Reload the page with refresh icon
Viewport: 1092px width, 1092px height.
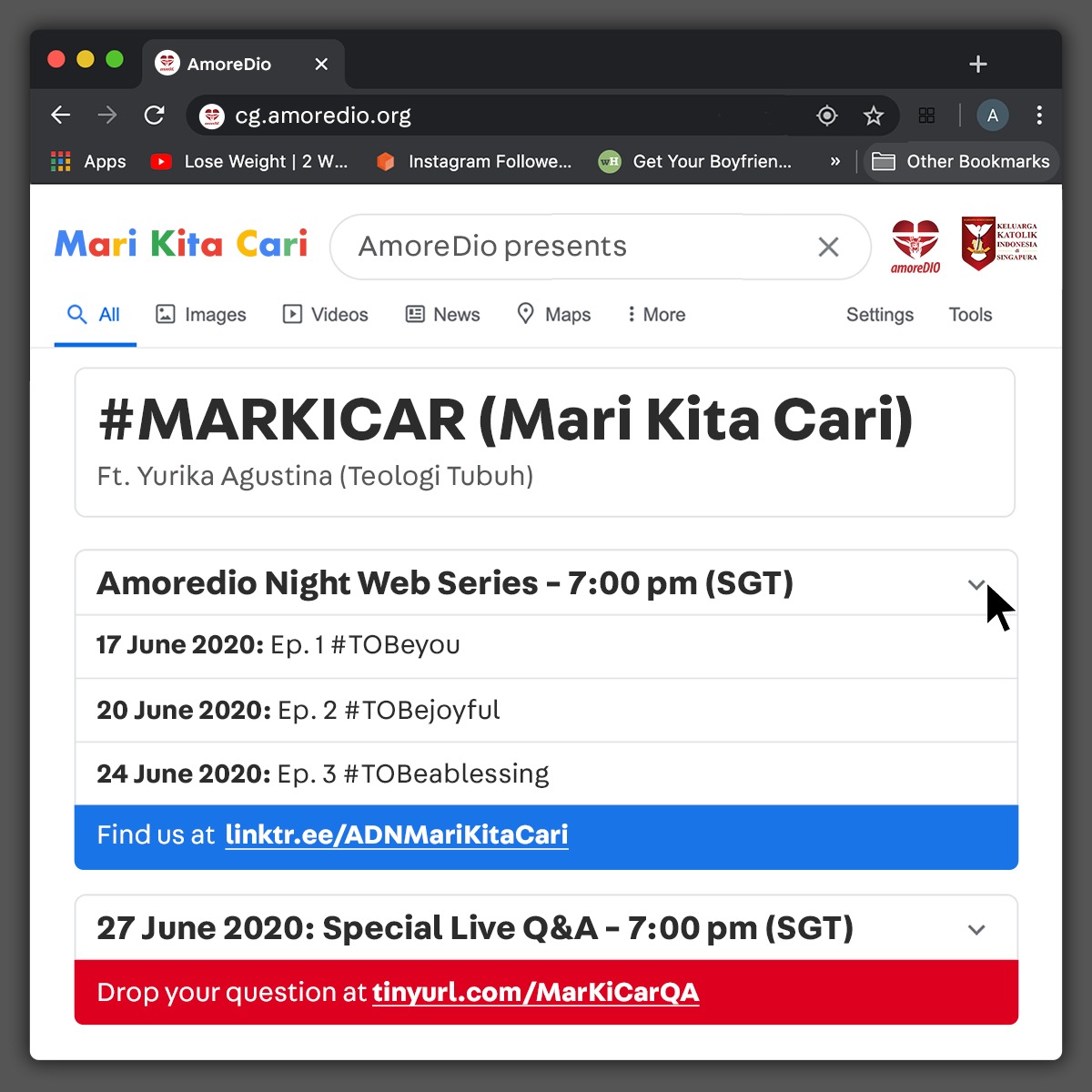pos(155,115)
